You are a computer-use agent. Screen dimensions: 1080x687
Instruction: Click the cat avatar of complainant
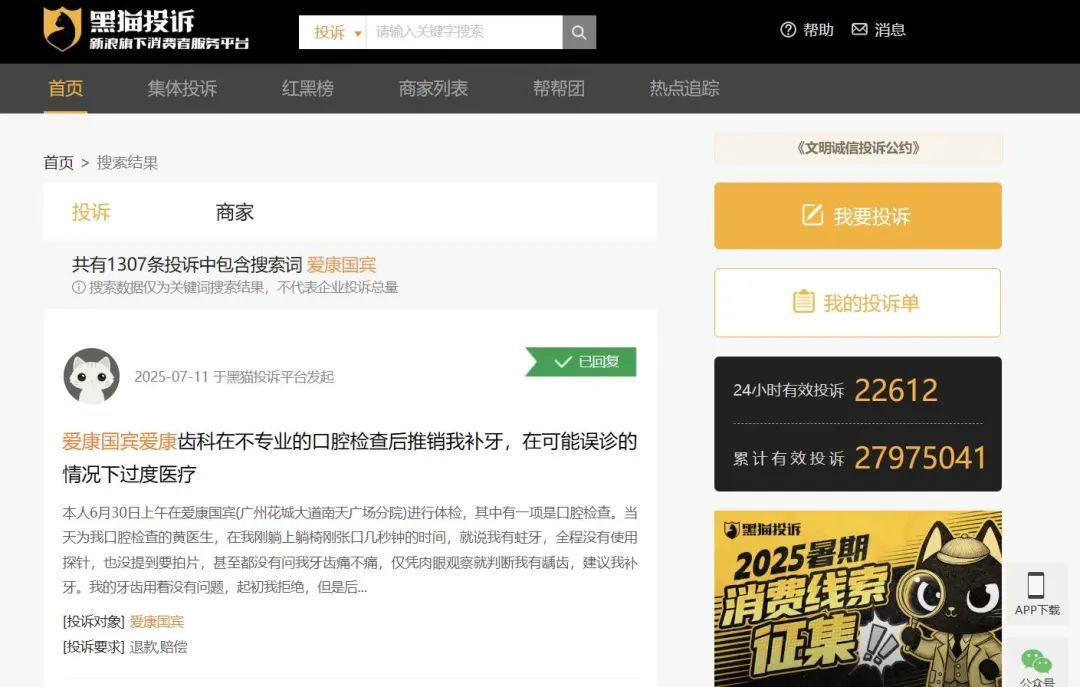point(92,376)
